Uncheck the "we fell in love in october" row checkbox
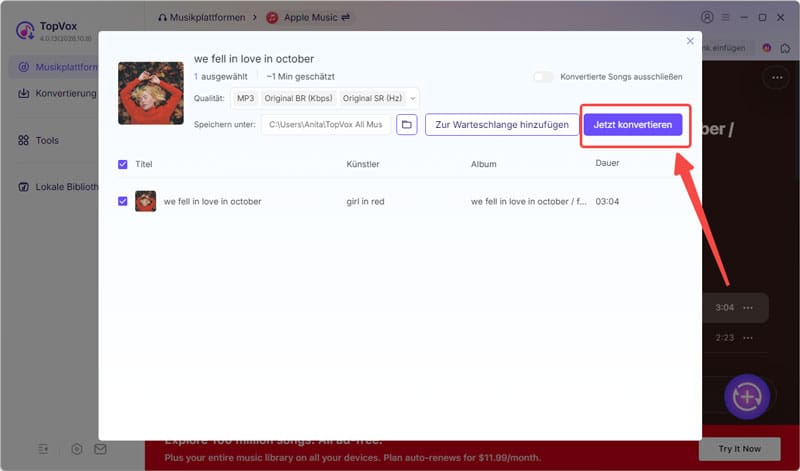800x471 pixels. [122, 201]
